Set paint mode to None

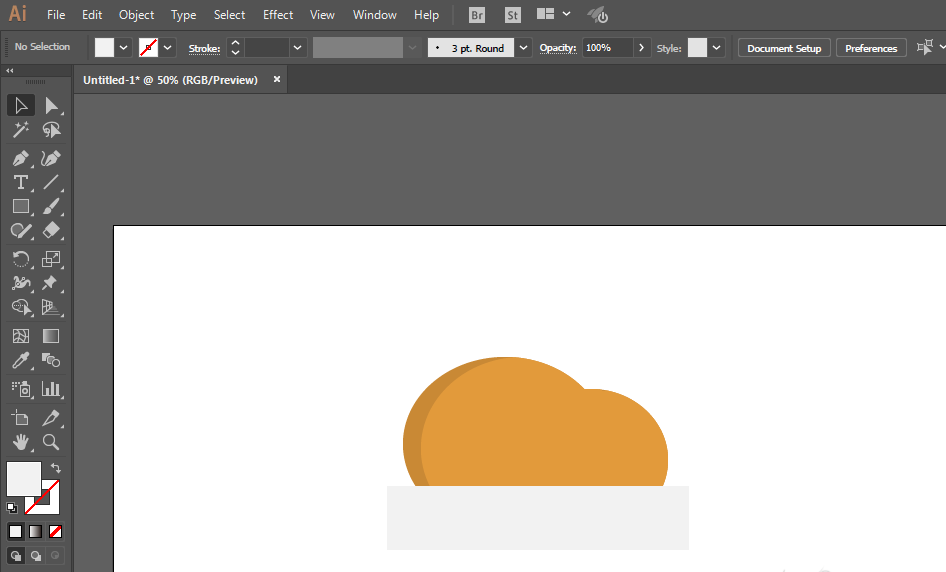(x=56, y=531)
